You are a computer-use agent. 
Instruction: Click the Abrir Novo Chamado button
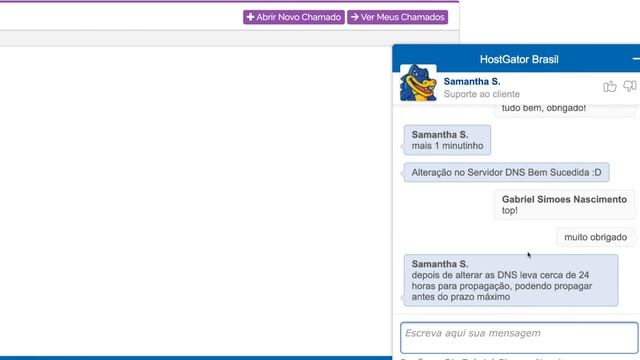pyautogui.click(x=294, y=17)
